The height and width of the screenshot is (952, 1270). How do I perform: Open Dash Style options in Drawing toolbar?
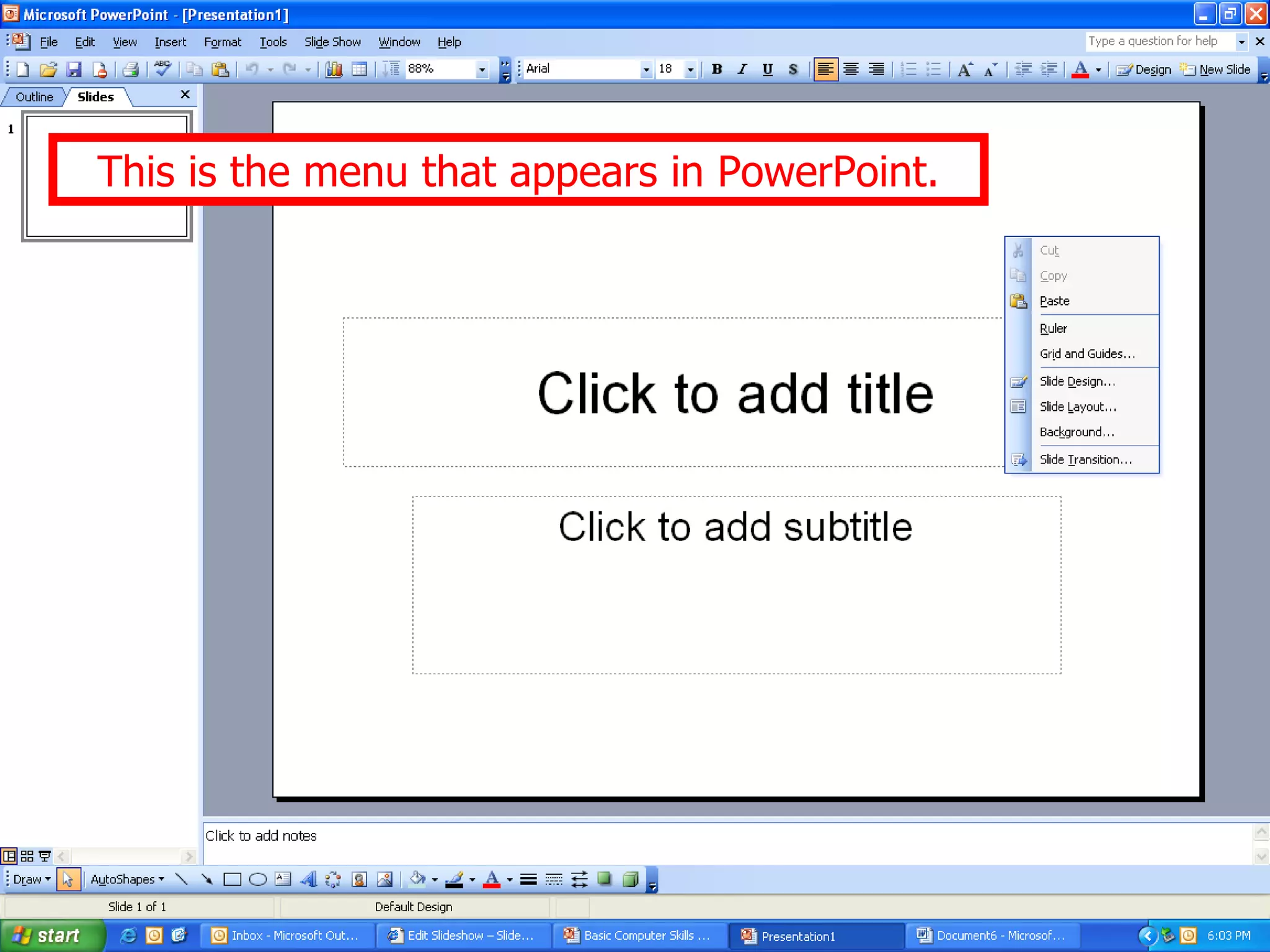pyautogui.click(x=554, y=879)
